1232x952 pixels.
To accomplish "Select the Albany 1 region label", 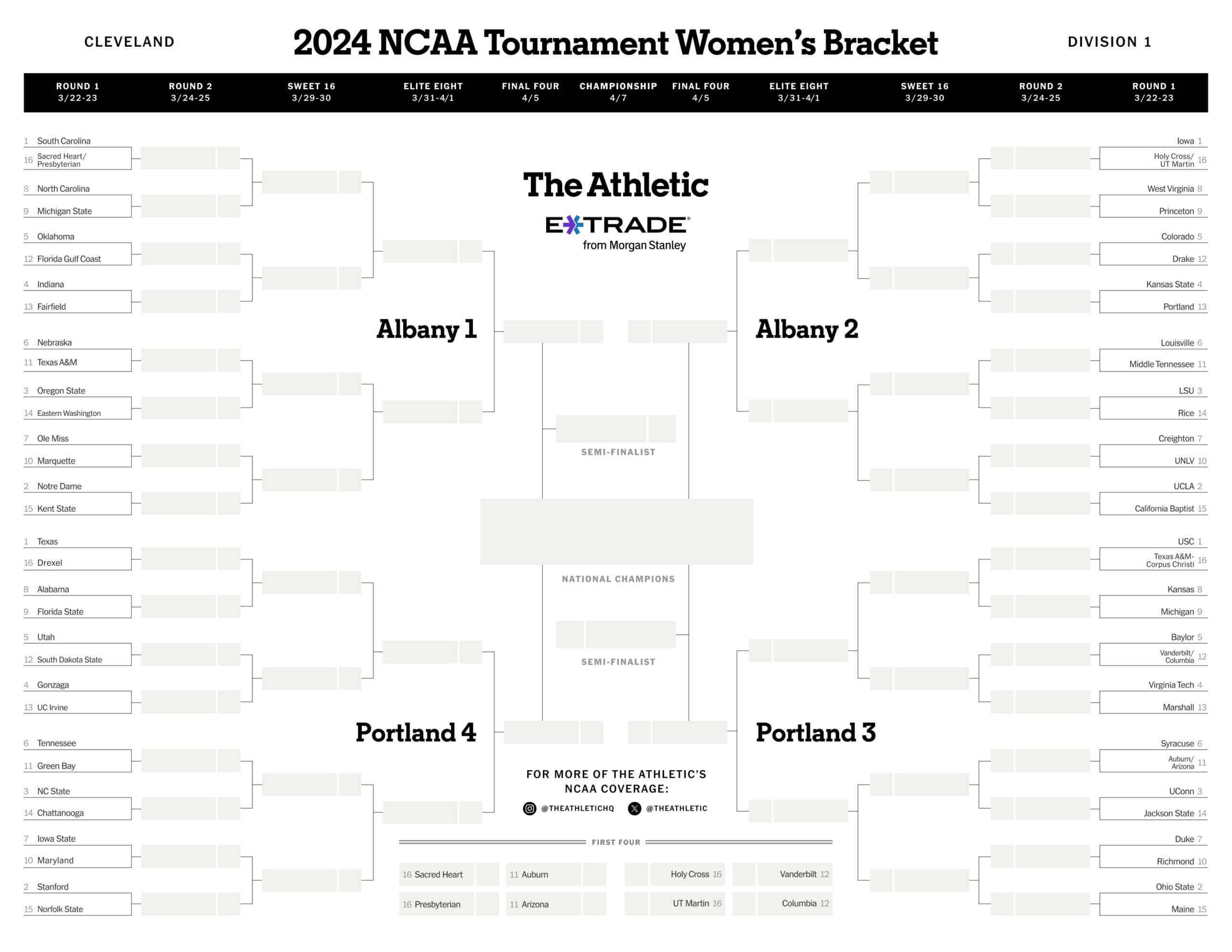I will coord(426,329).
